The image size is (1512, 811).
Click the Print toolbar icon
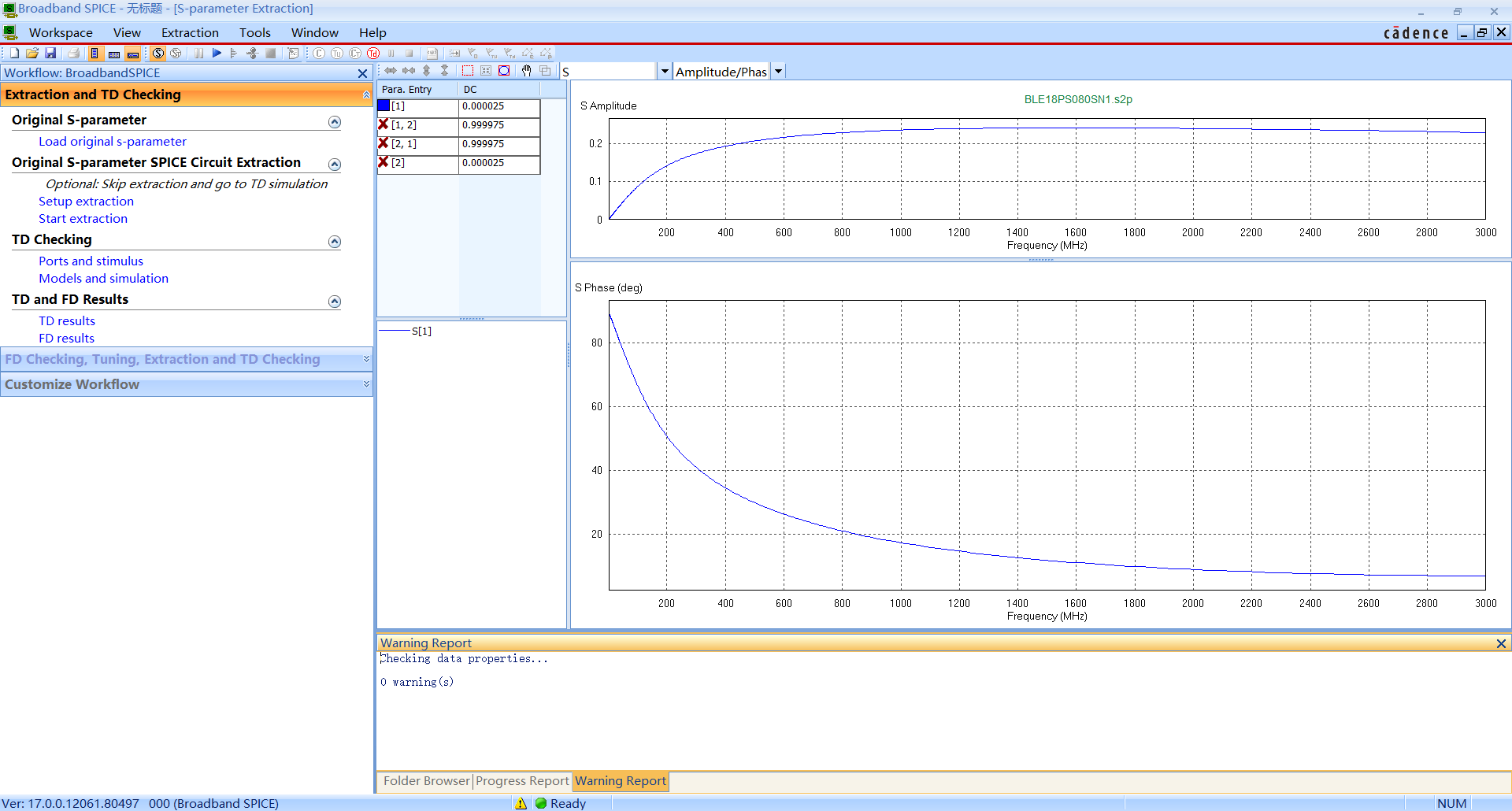(x=74, y=54)
